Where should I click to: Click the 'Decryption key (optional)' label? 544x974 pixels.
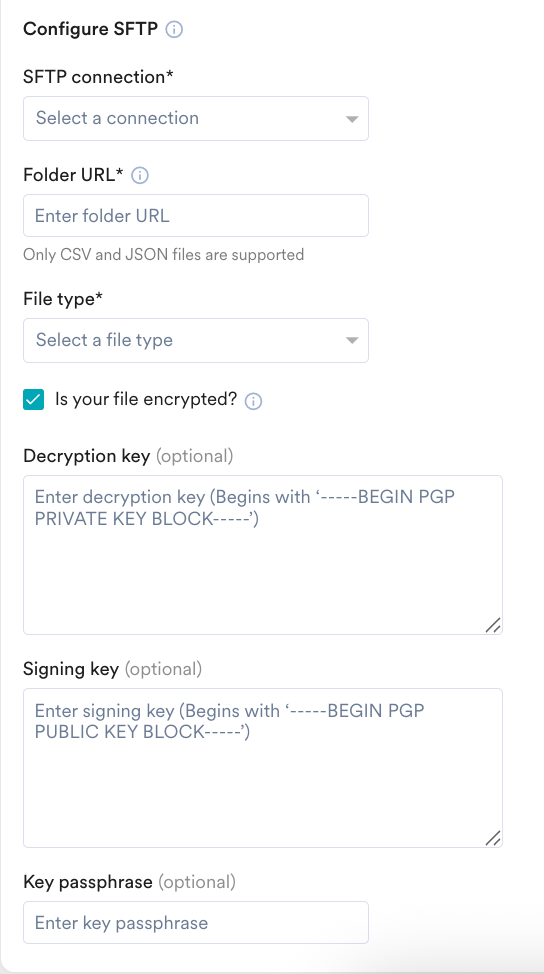pyautogui.click(x=128, y=456)
